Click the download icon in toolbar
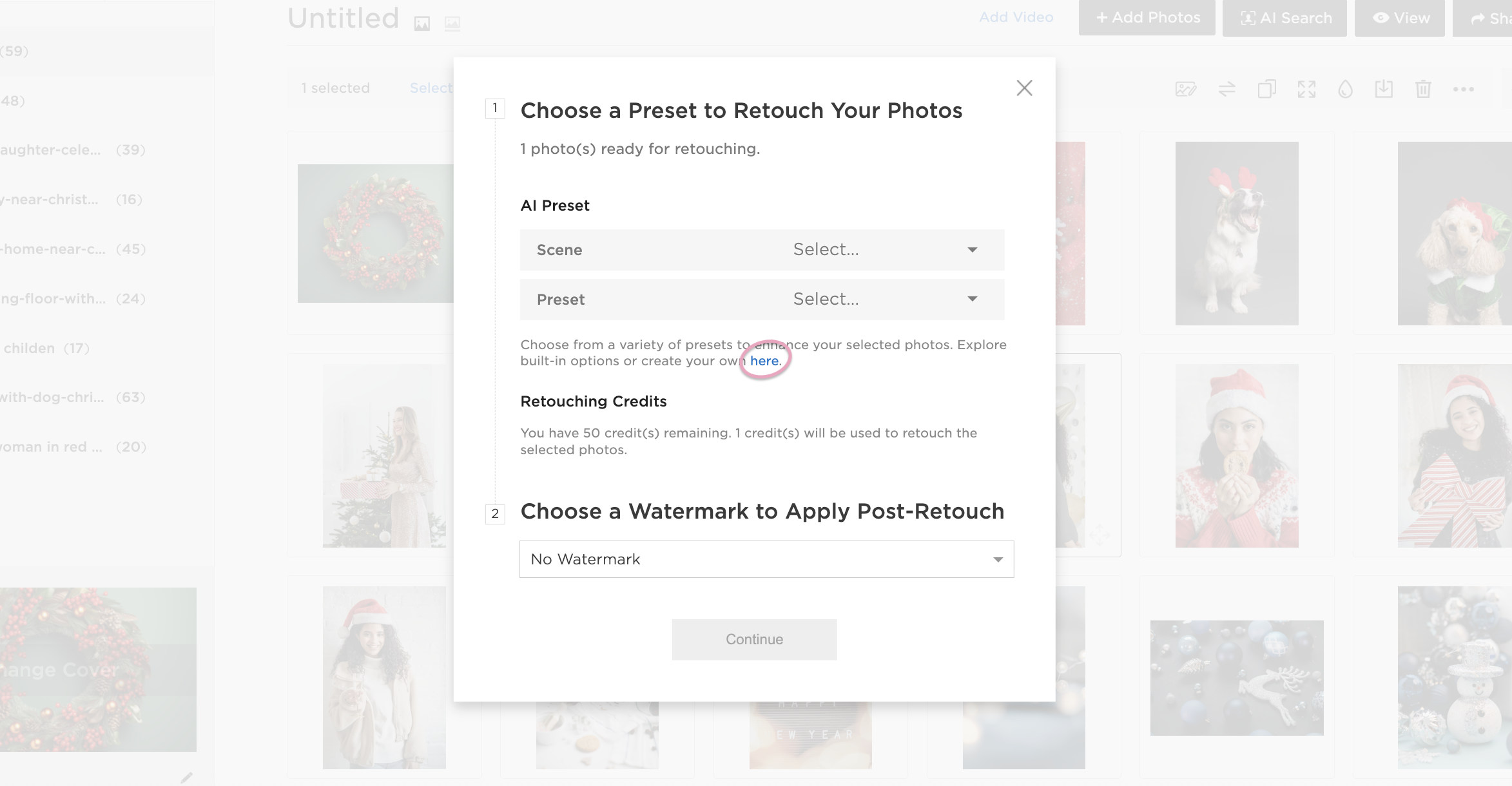 click(1384, 89)
